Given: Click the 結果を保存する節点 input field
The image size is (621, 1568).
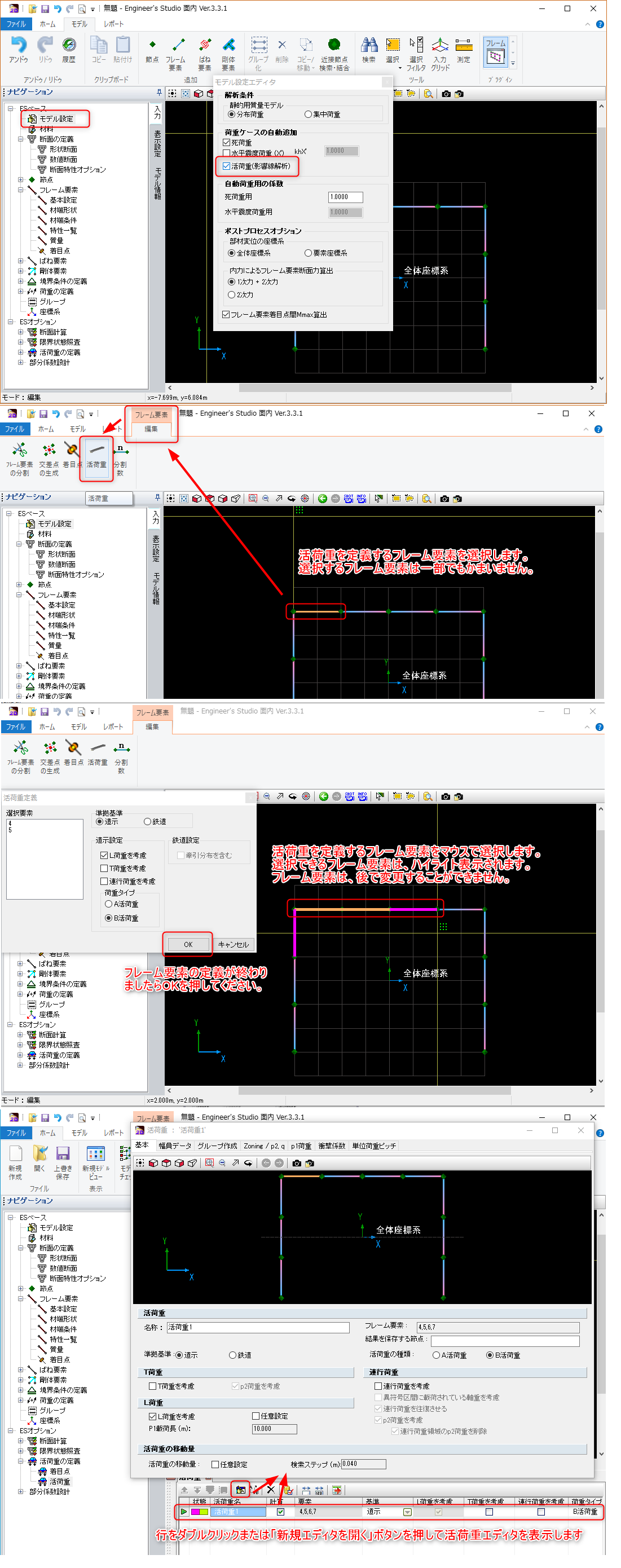Looking at the screenshot, I should pyautogui.click(x=505, y=1342).
